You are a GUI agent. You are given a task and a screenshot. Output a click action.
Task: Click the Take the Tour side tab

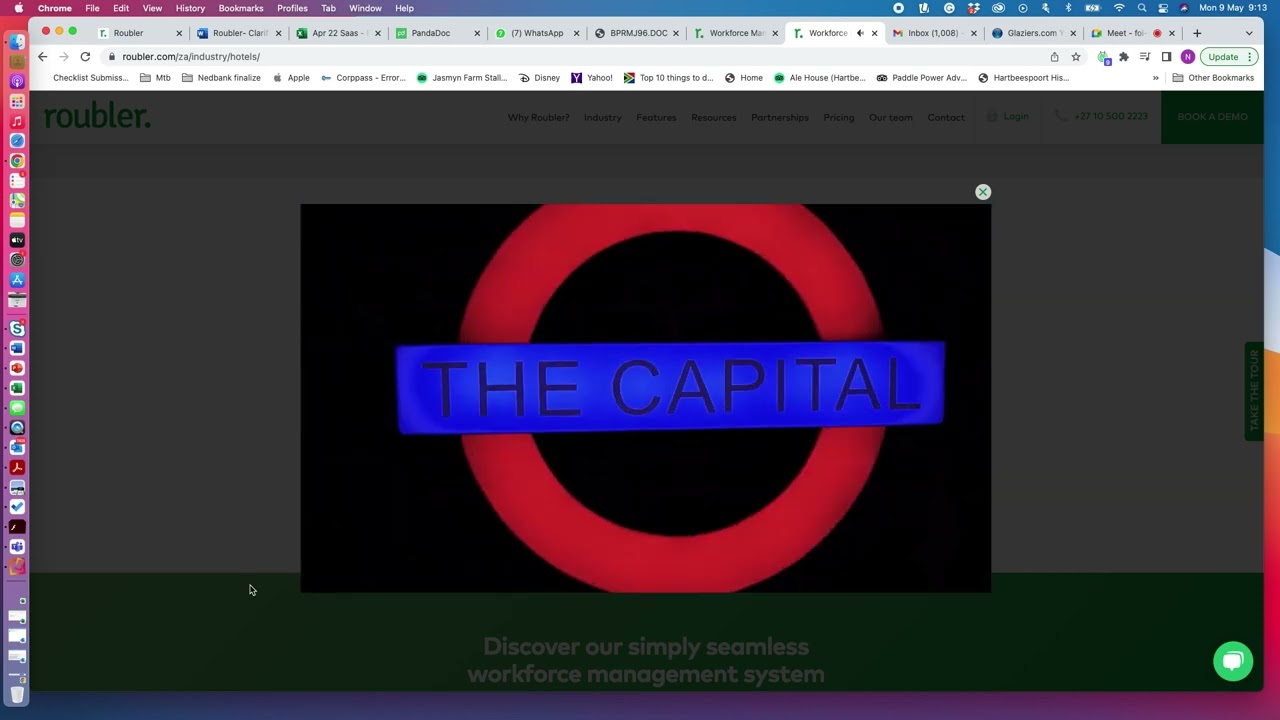click(x=1254, y=391)
